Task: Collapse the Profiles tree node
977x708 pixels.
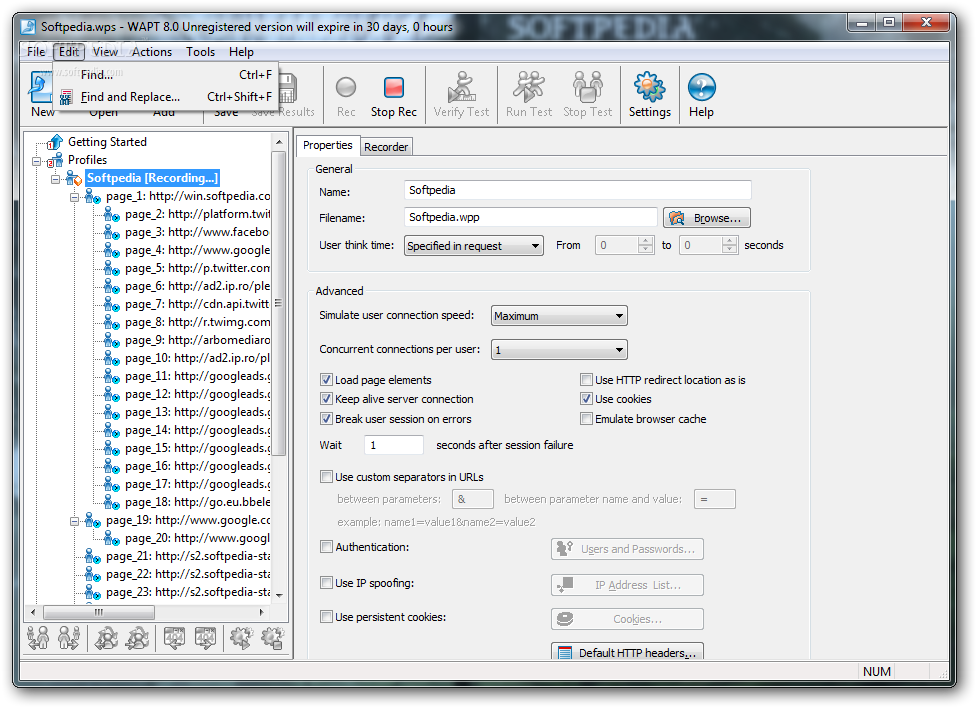Action: click(37, 161)
